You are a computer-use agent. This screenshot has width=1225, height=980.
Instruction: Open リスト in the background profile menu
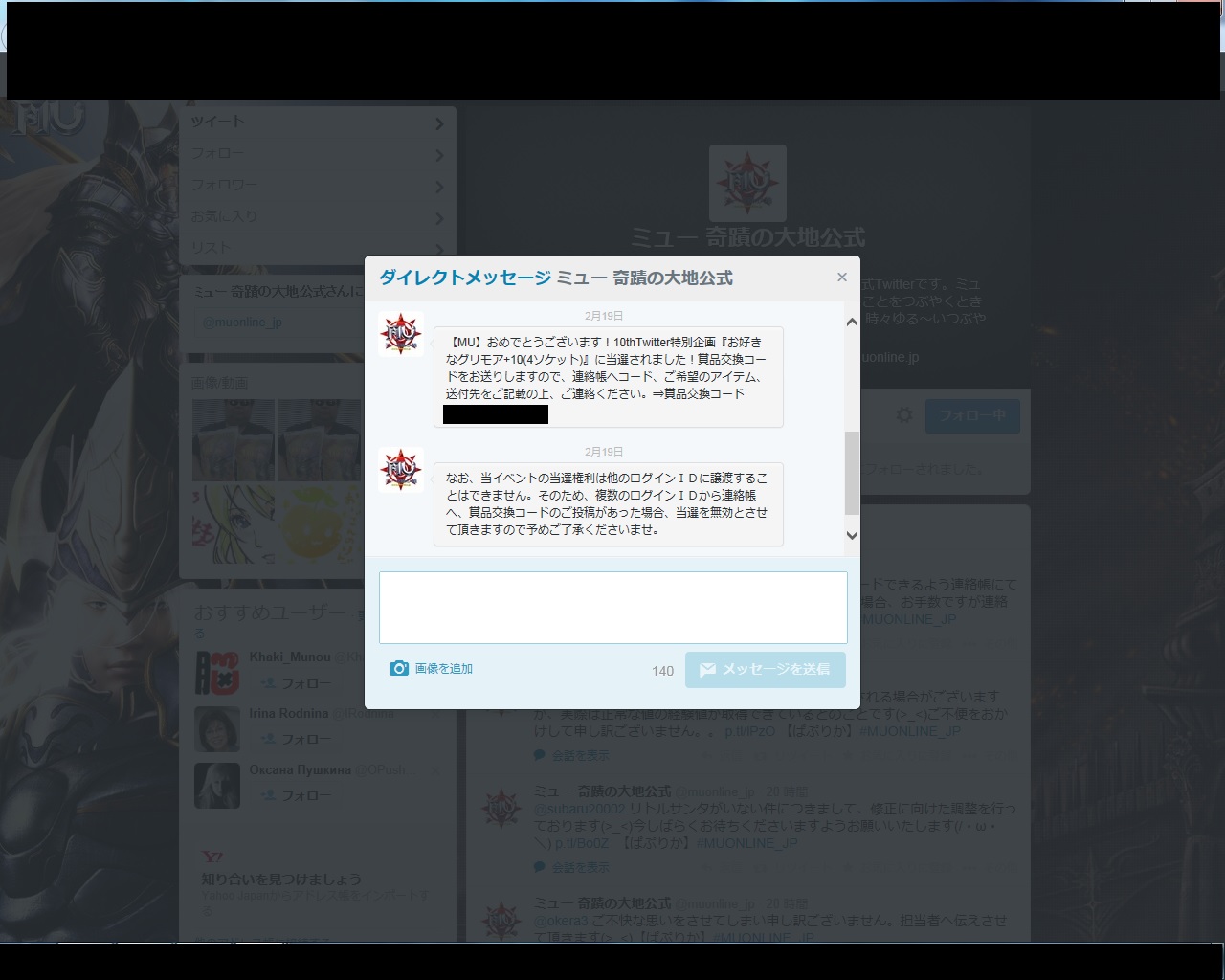317,247
